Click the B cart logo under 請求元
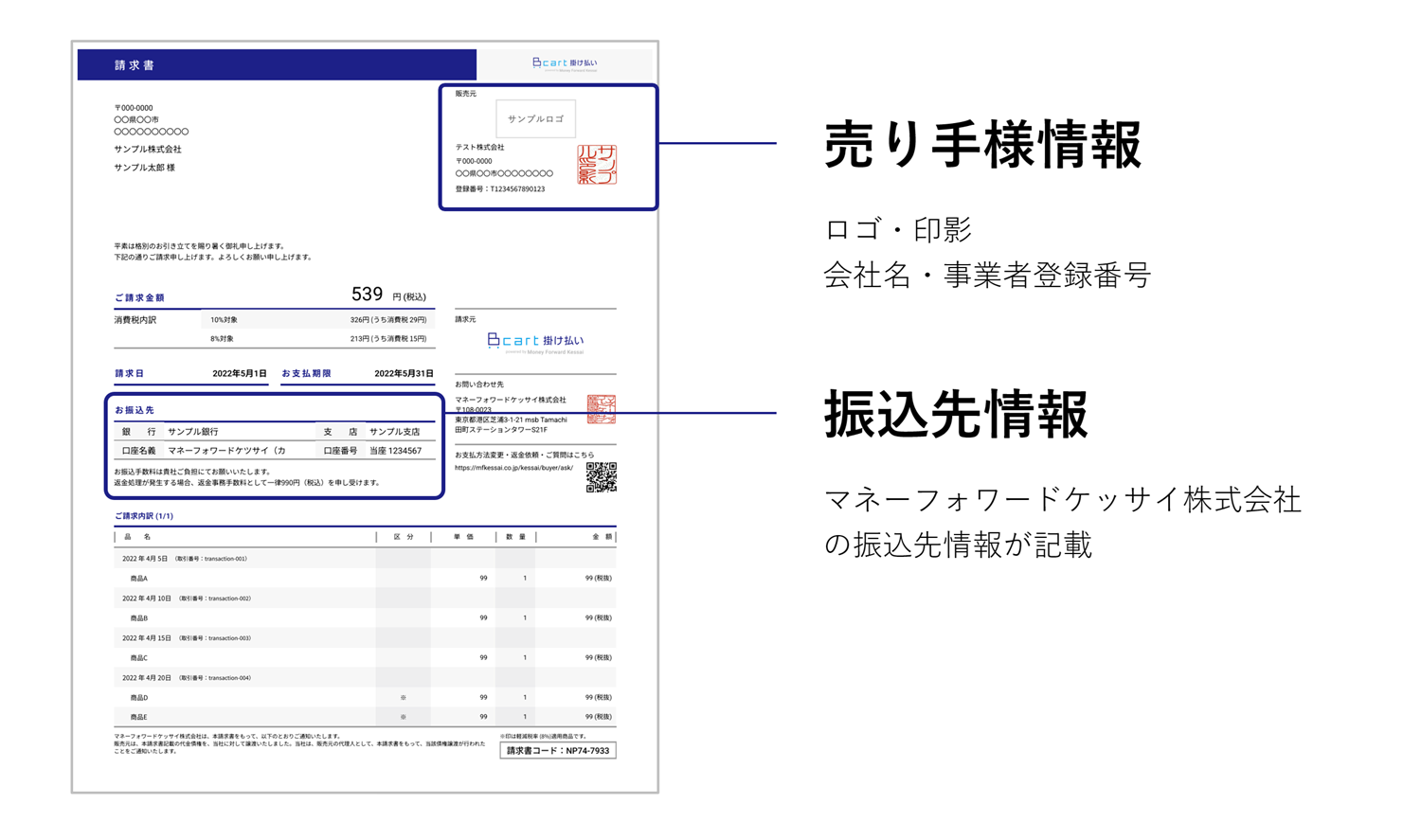This screenshot has height=840, width=1421. point(535,341)
